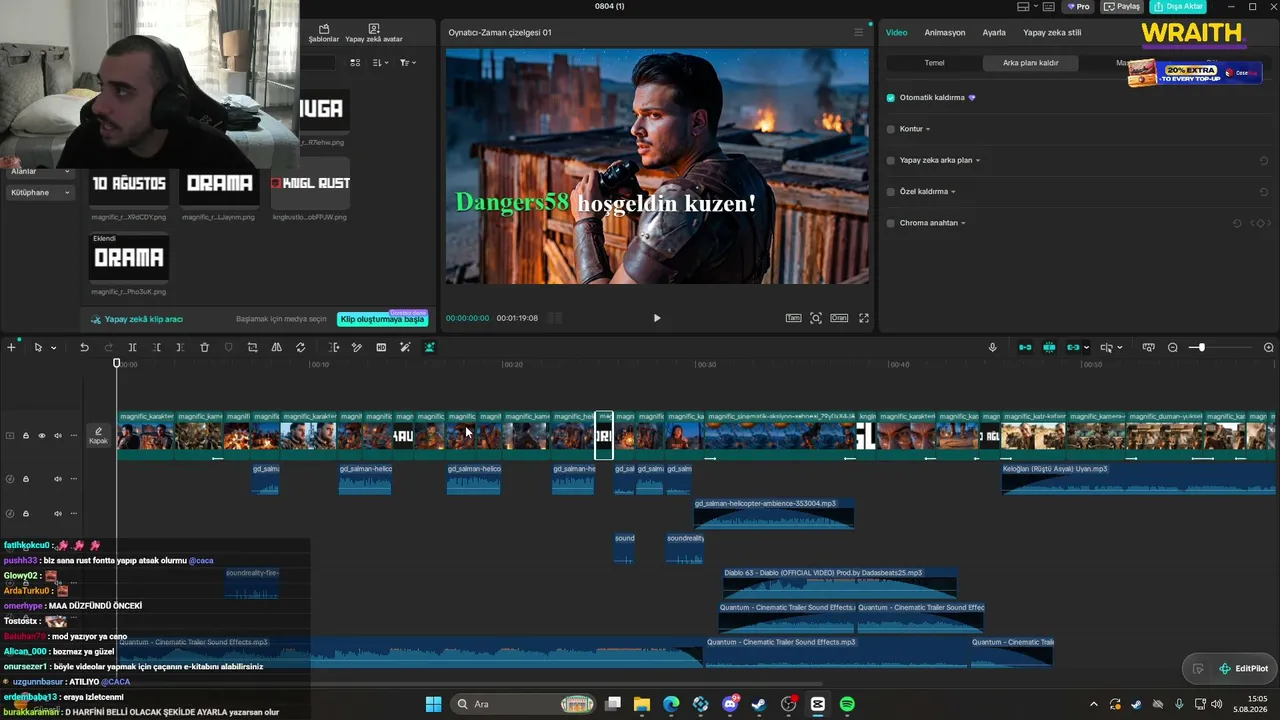Add a keyframe for Chroma anahtarı

coord(1261,223)
